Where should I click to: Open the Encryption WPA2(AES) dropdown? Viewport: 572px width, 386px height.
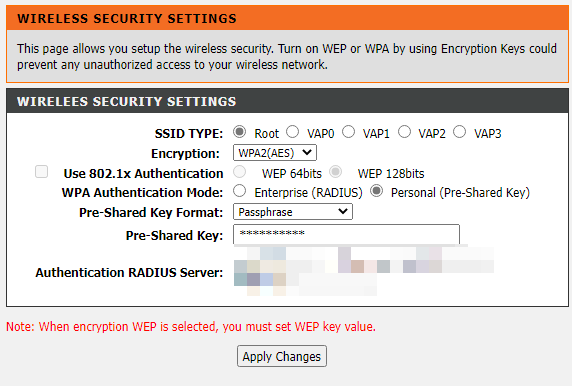pyautogui.click(x=275, y=153)
